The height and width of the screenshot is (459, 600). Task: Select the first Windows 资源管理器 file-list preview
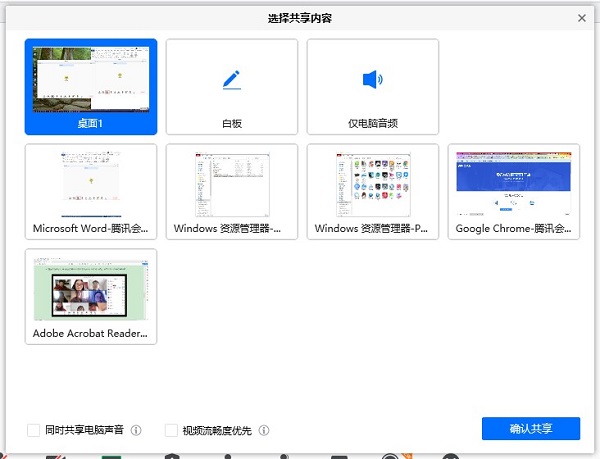[x=232, y=182]
